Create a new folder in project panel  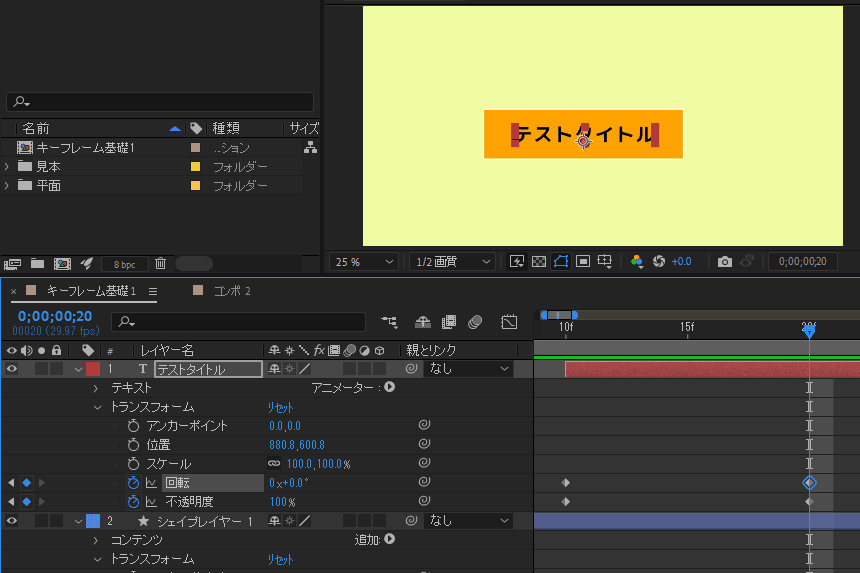[37, 264]
